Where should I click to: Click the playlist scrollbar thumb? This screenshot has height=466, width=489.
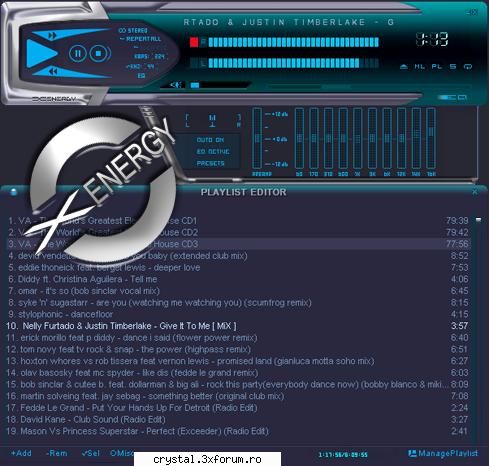[x=478, y=220]
